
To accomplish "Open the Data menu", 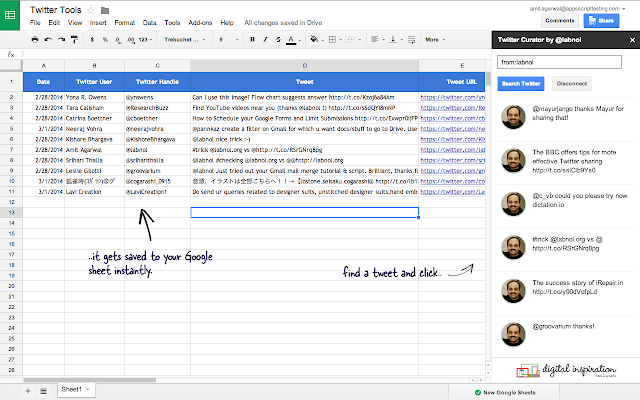I will point(149,23).
